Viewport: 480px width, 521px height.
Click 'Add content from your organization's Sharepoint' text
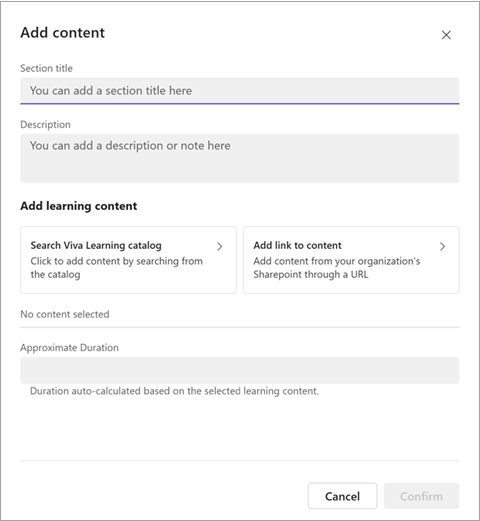pos(336,268)
